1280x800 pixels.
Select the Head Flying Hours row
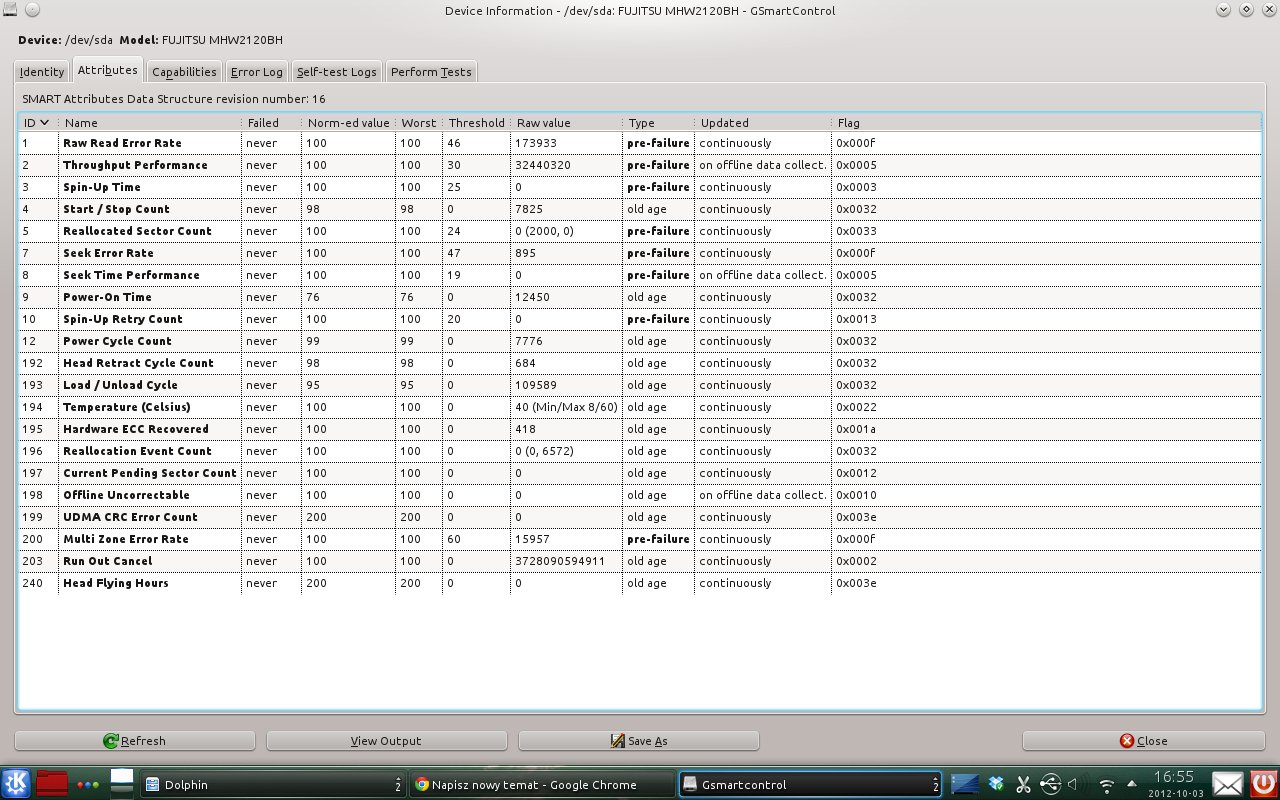(x=640, y=583)
